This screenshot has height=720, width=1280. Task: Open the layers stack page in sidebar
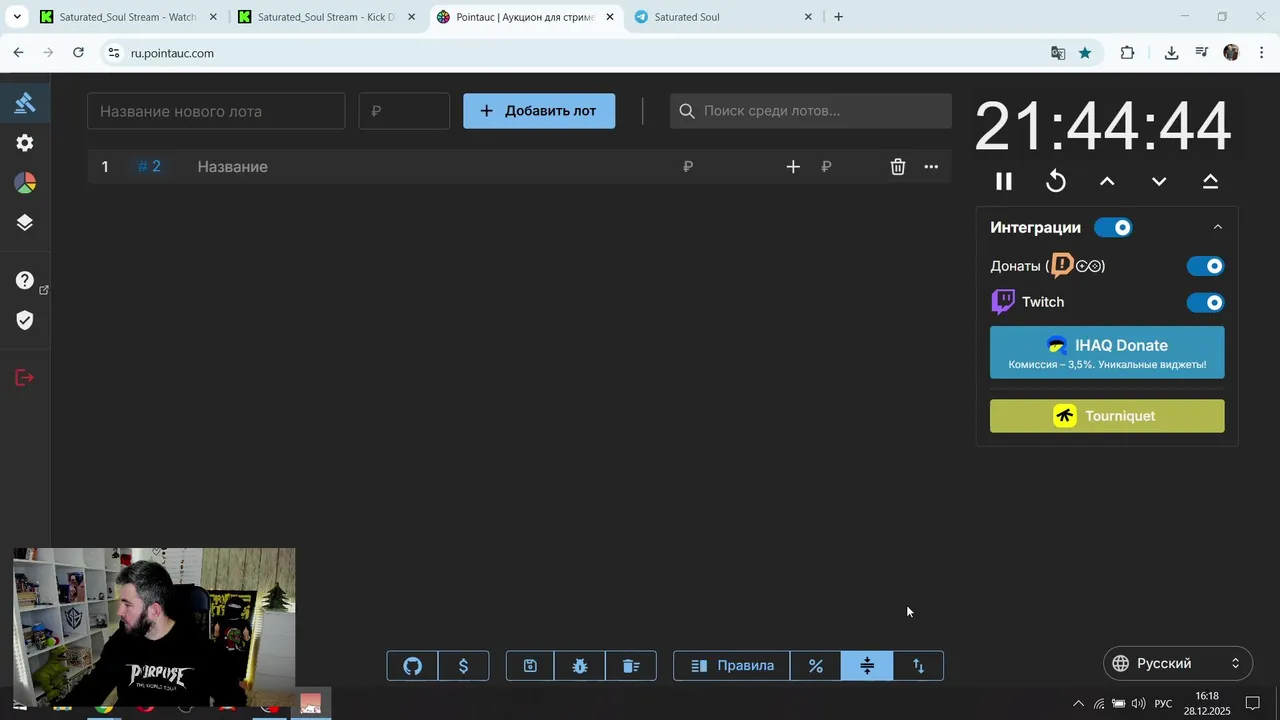(25, 223)
